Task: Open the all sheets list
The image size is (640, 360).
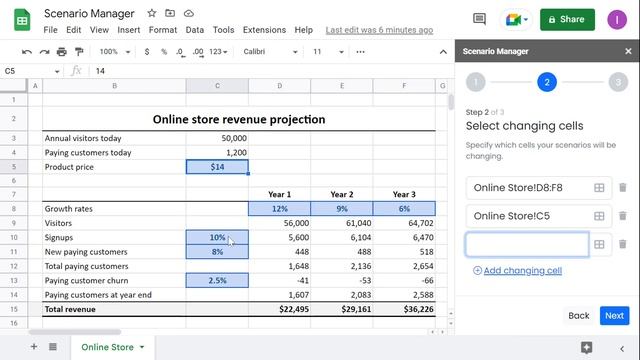Action: [x=53, y=347]
